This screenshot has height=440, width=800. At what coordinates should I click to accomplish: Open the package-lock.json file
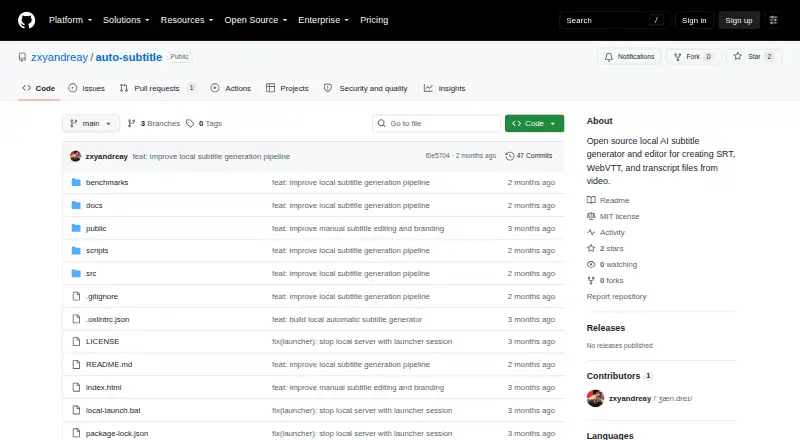pyautogui.click(x=117, y=433)
